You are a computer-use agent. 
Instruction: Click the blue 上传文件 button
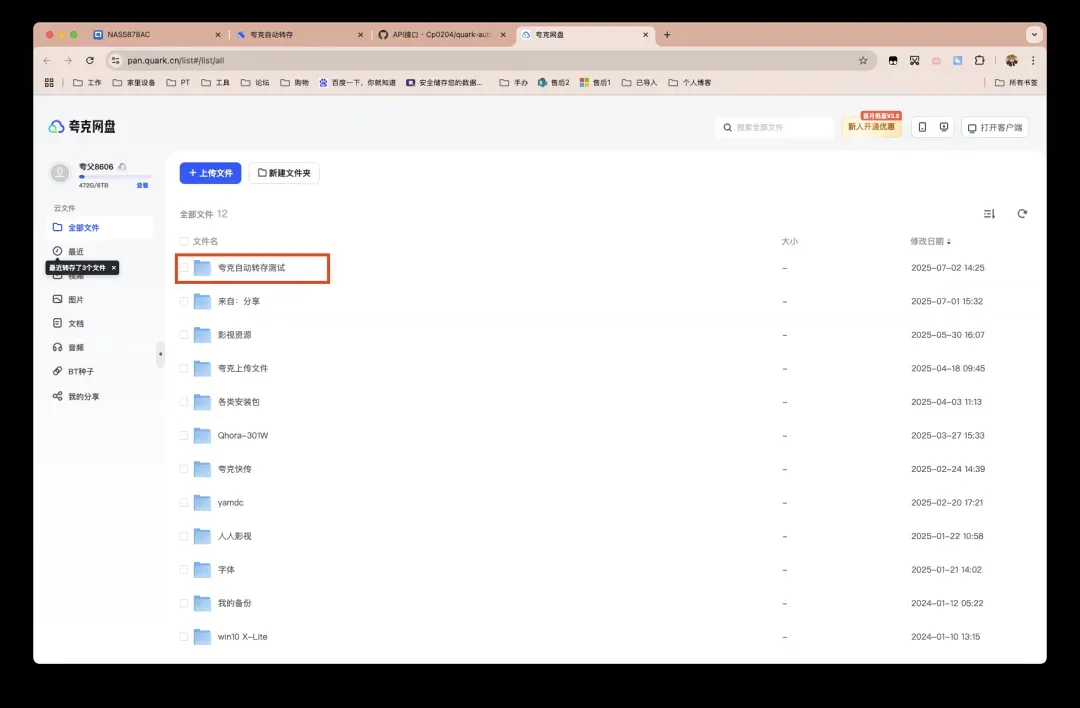pyautogui.click(x=210, y=173)
